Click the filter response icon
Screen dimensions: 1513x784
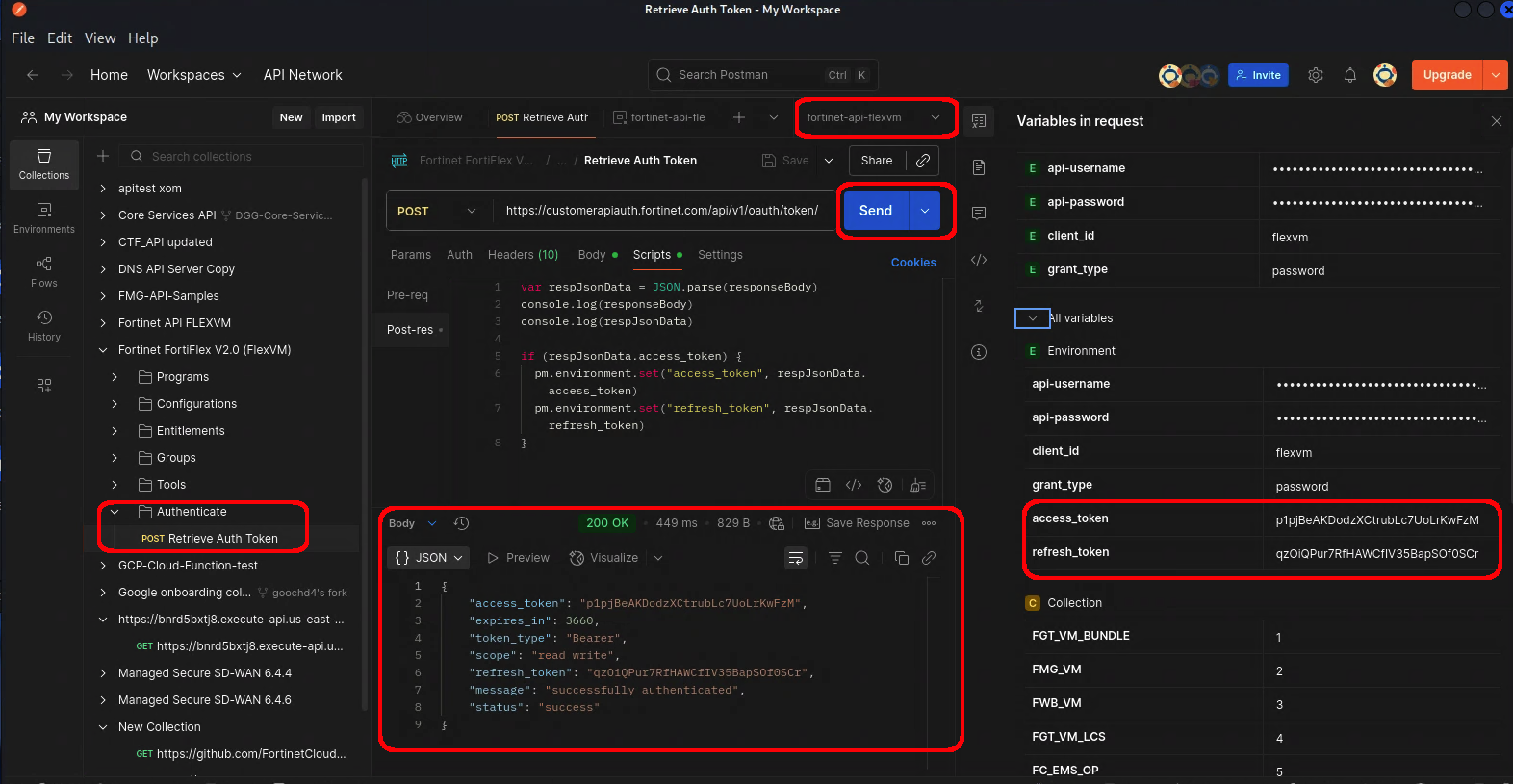pyautogui.click(x=835, y=558)
